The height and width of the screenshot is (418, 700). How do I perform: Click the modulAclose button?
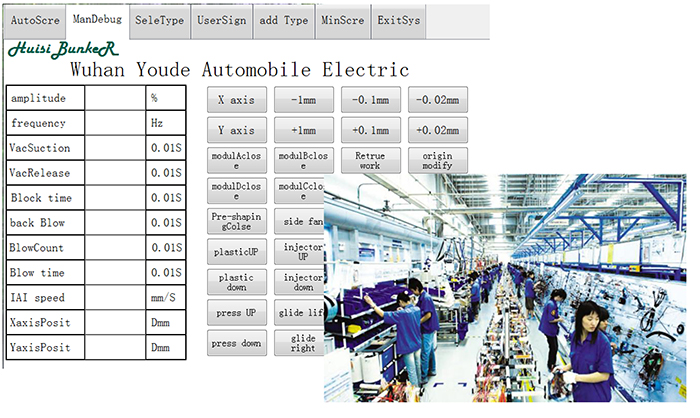[x=237, y=161]
